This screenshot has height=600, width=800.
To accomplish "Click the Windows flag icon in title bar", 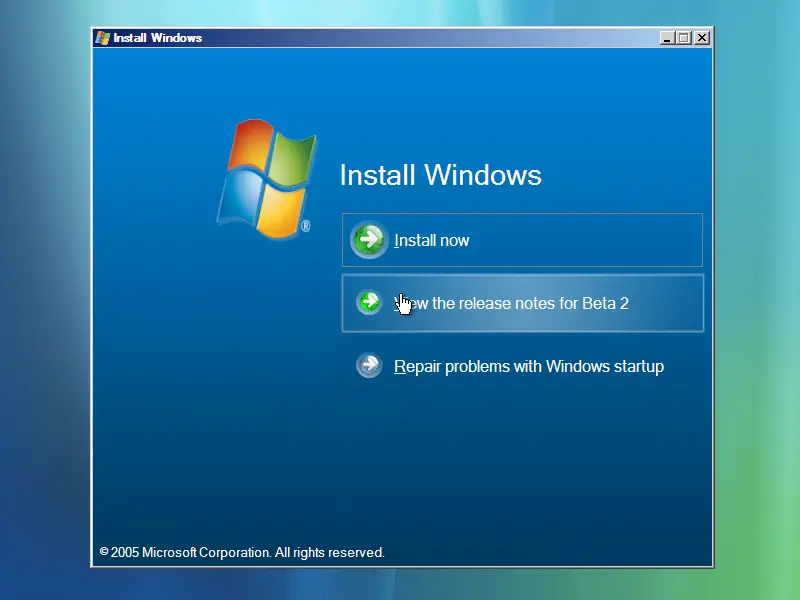I will tap(103, 38).
